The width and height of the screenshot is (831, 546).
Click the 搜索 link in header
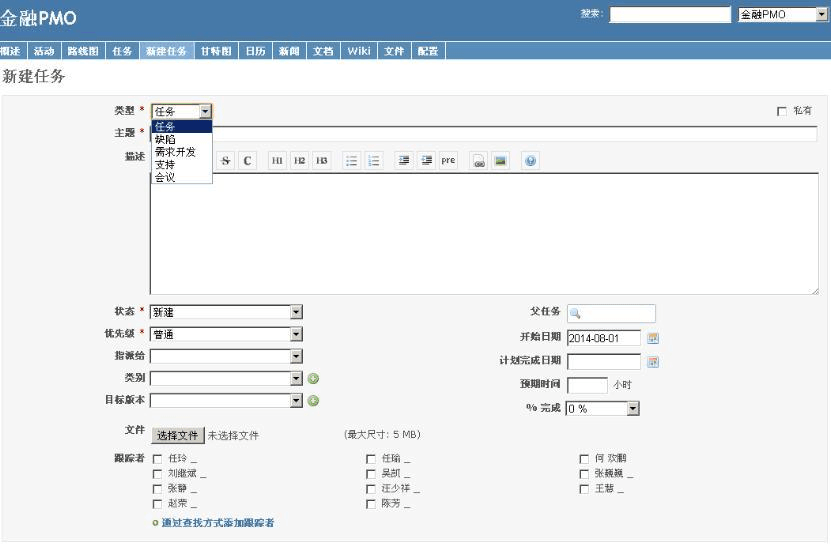click(x=591, y=14)
